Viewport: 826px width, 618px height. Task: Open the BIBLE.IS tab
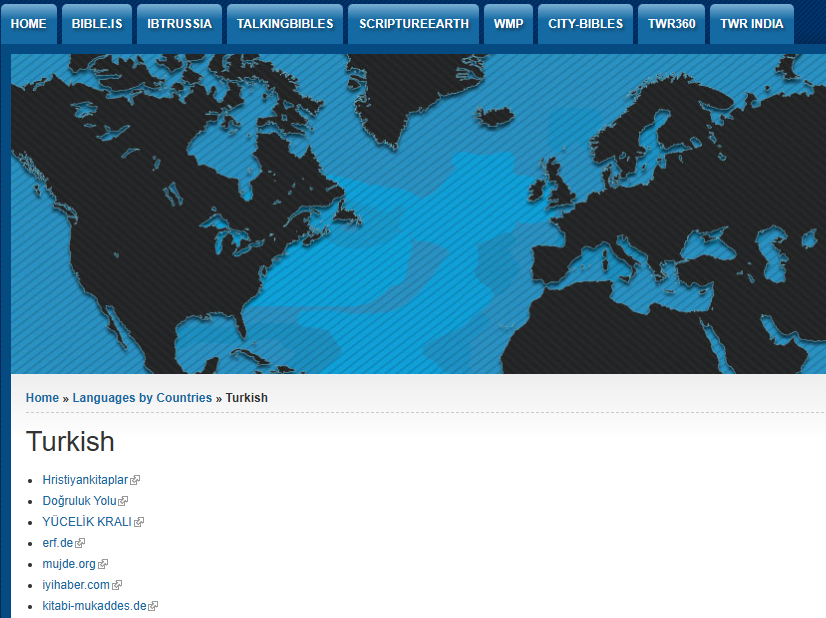97,24
